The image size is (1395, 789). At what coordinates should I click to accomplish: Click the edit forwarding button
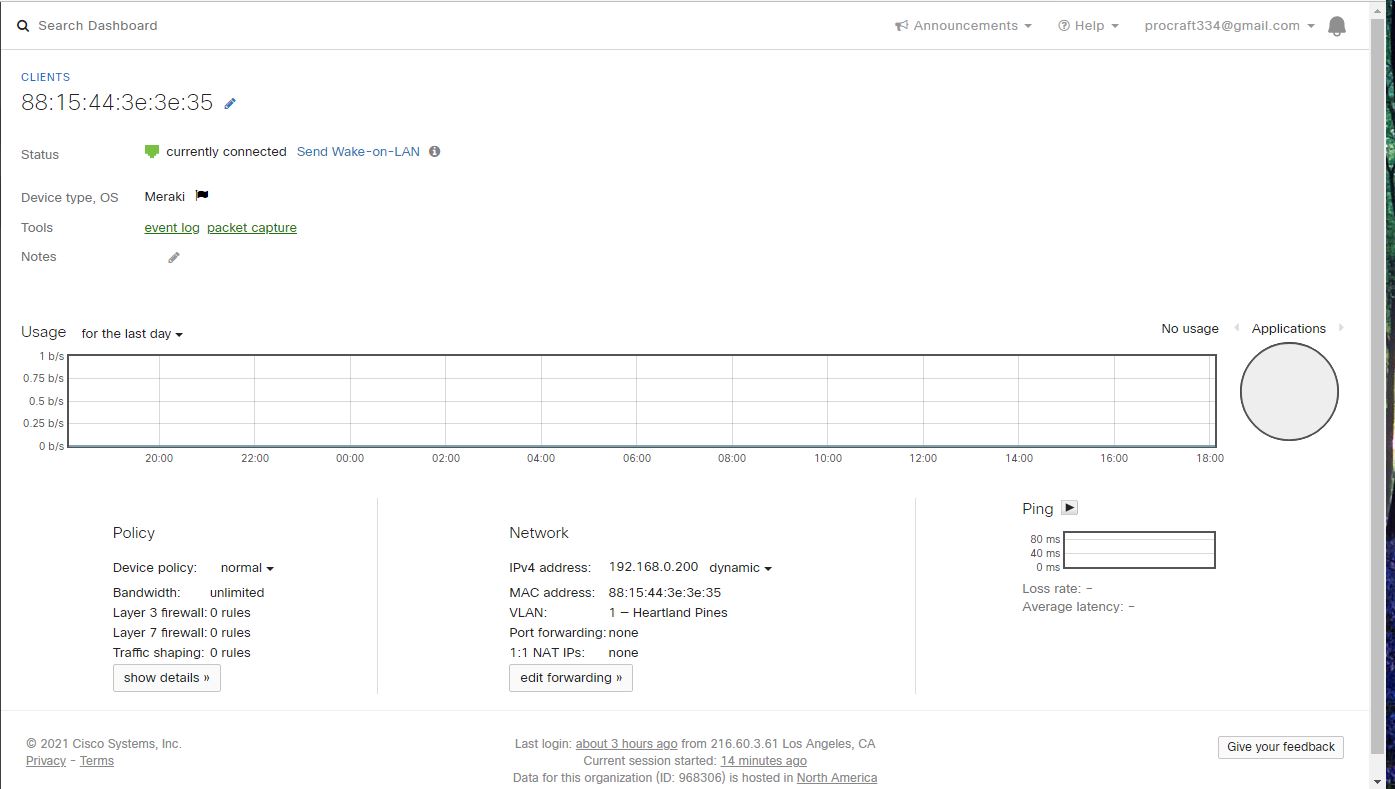coord(570,678)
